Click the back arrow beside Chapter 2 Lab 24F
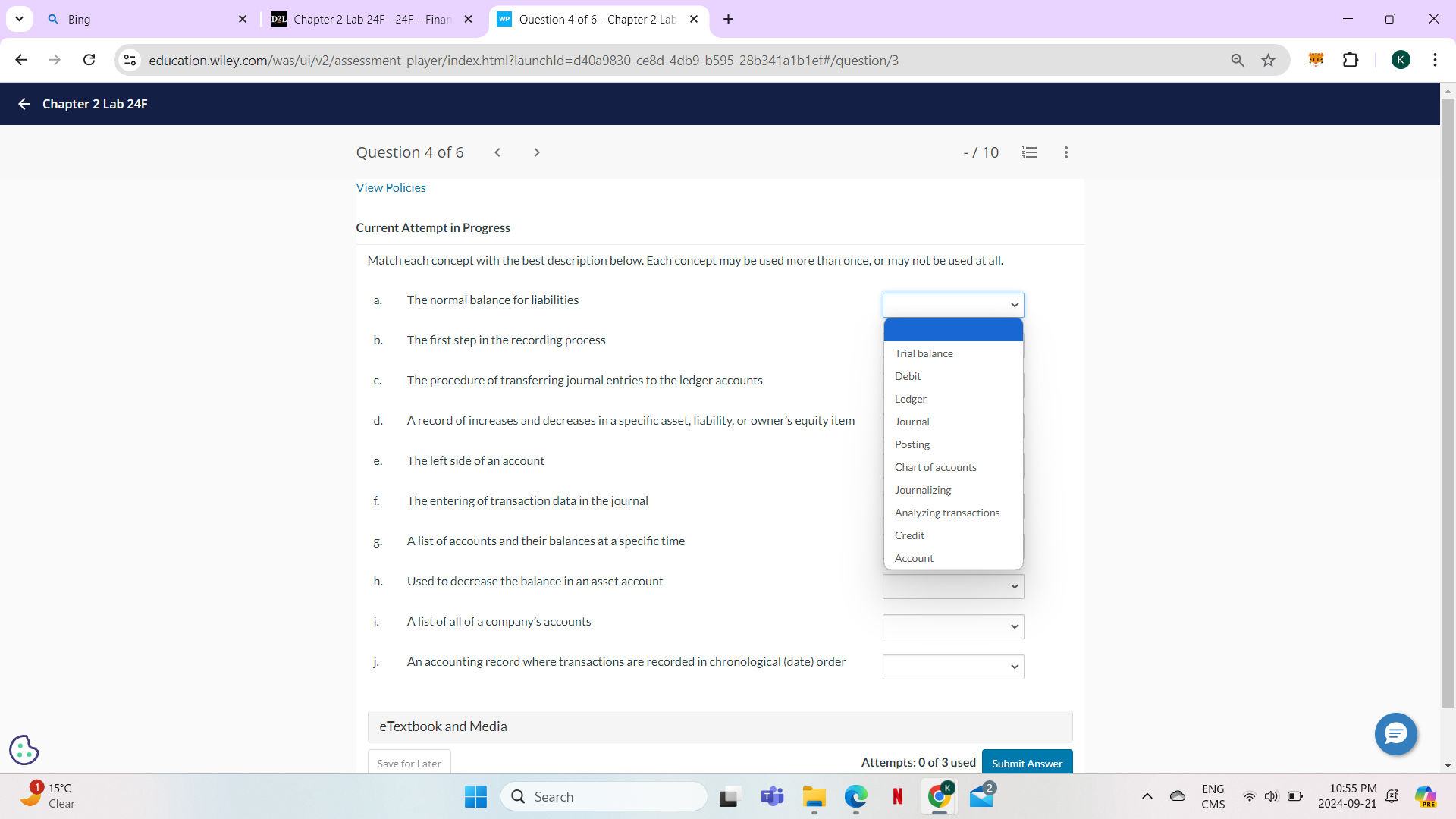1456x819 pixels. [x=24, y=104]
